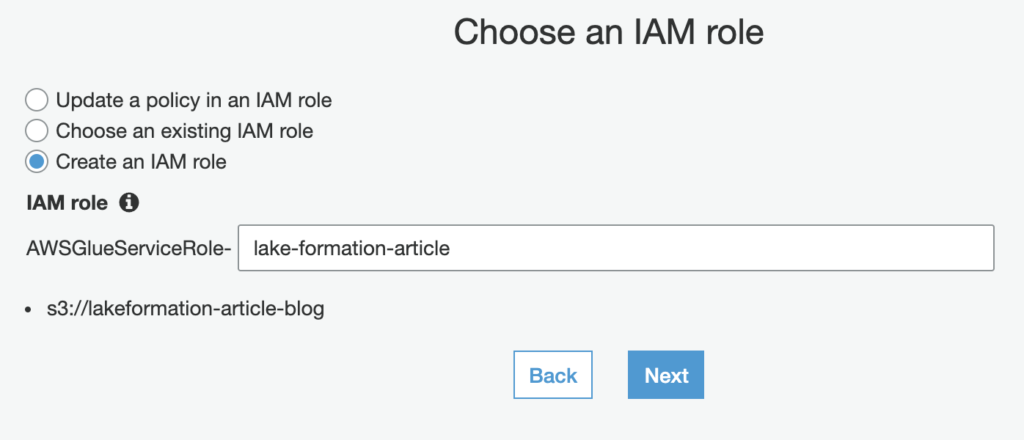Select the Update a policy radio button

click(x=37, y=101)
